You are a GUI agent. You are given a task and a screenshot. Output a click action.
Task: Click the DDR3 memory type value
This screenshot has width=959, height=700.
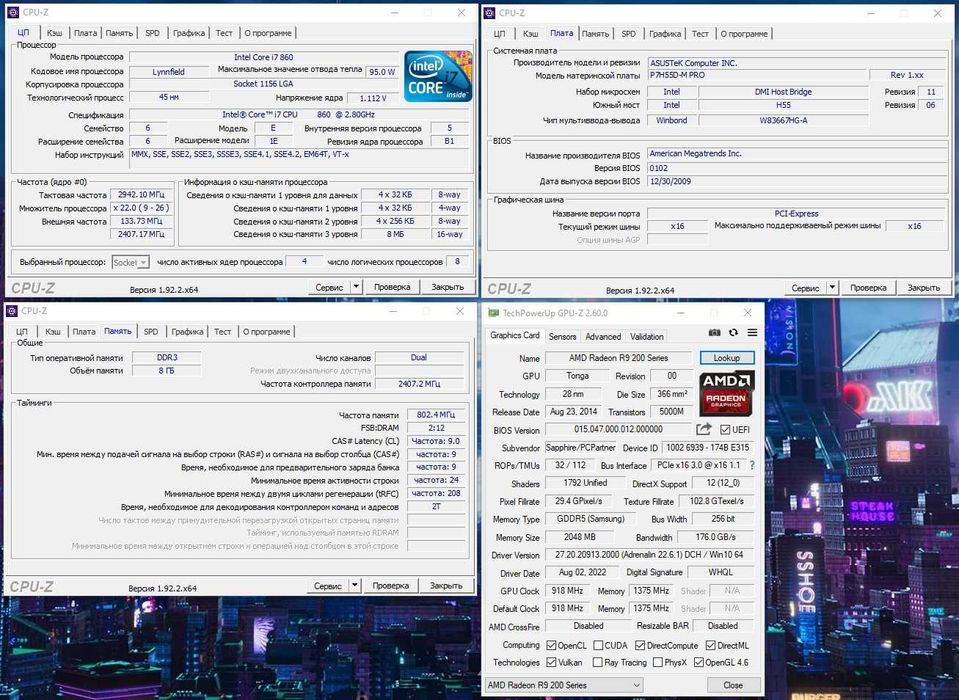coord(167,358)
